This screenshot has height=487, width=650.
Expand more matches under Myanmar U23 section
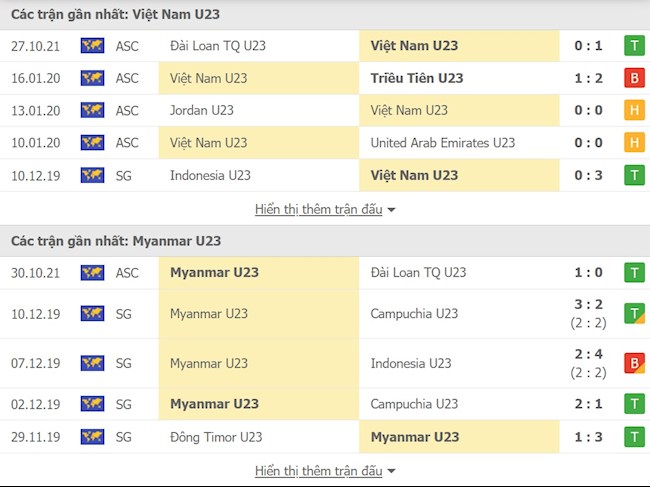[325, 471]
